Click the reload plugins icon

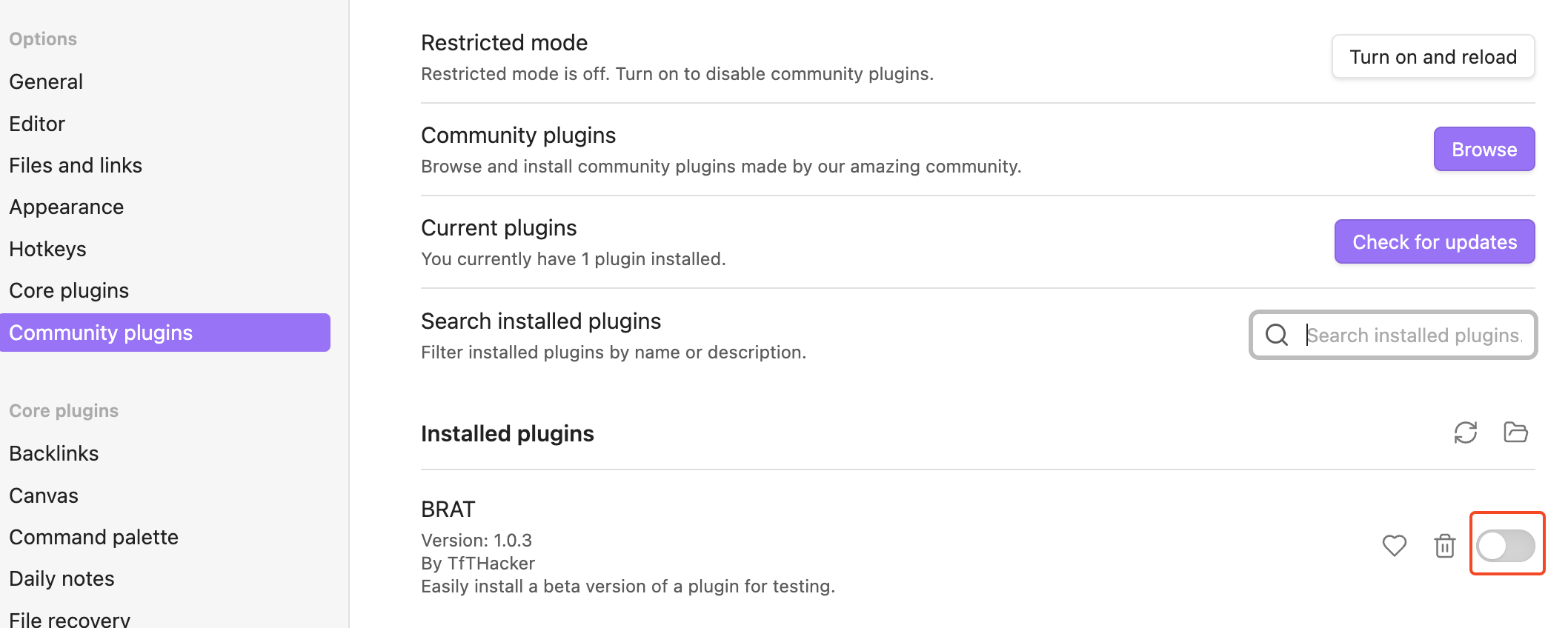pyautogui.click(x=1465, y=432)
